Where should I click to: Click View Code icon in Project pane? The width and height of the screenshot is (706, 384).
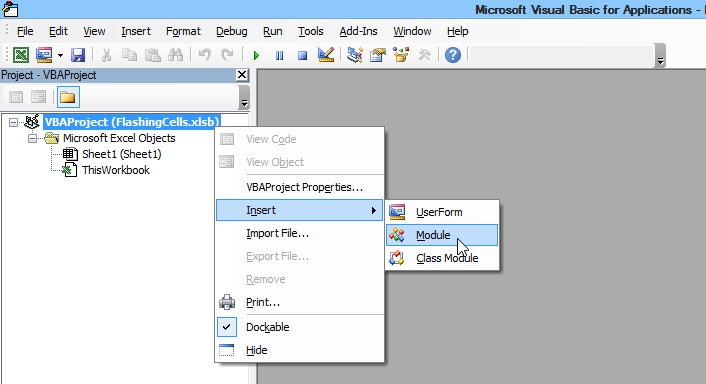click(16, 97)
